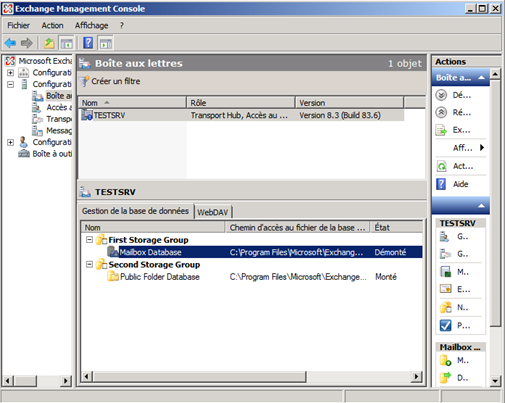Image resolution: width=505 pixels, height=403 pixels.
Task: Click the Nom column header in database list
Action: tap(153, 228)
